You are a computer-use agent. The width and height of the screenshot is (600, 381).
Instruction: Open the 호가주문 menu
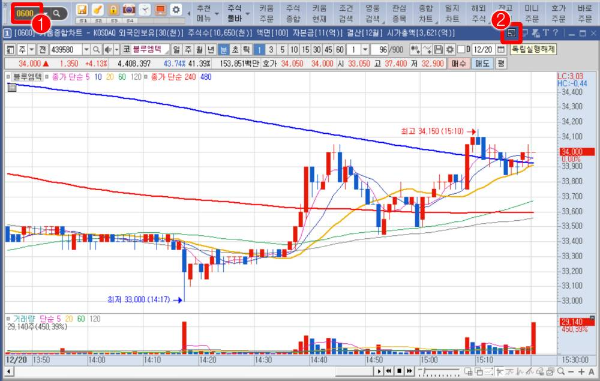pyautogui.click(x=558, y=13)
